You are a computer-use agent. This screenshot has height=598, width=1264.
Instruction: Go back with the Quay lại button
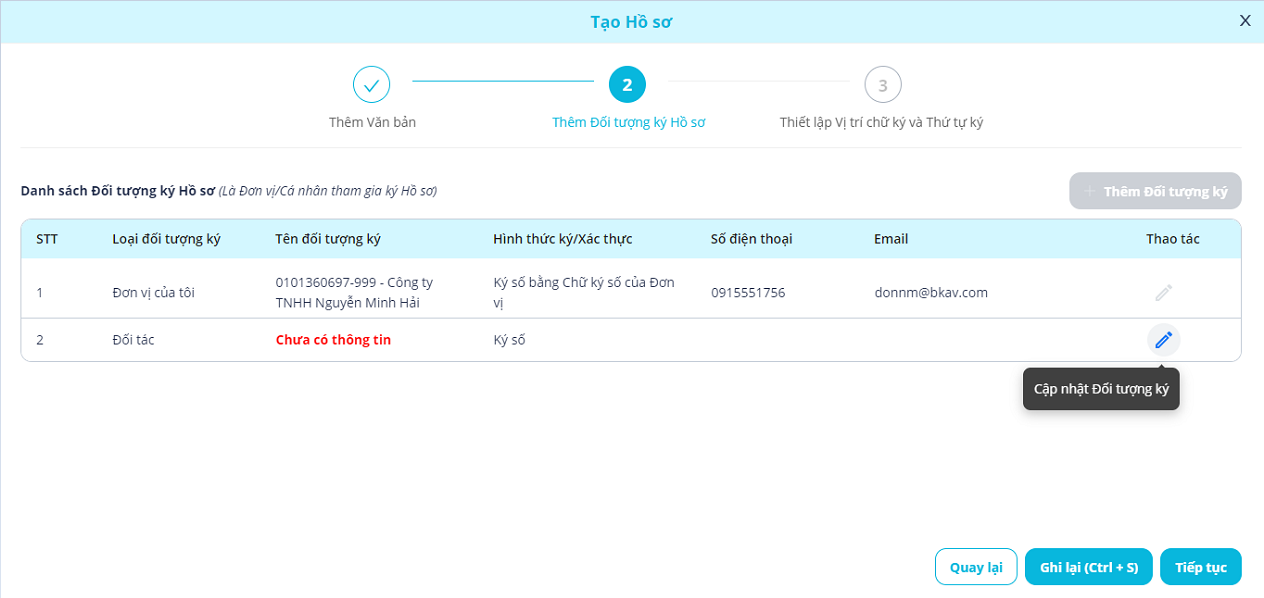(975, 567)
